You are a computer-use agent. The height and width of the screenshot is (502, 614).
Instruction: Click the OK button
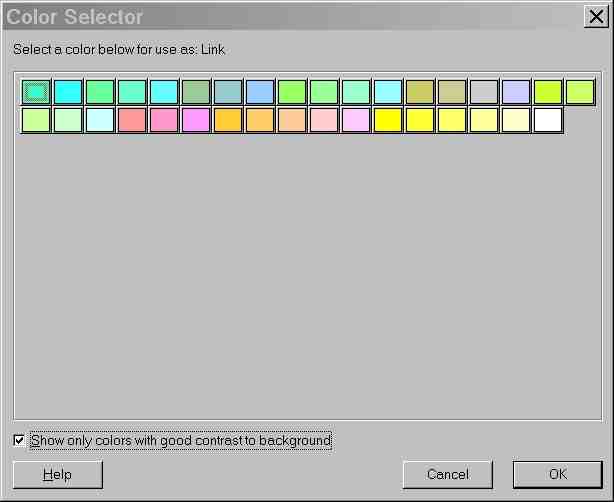[557, 474]
